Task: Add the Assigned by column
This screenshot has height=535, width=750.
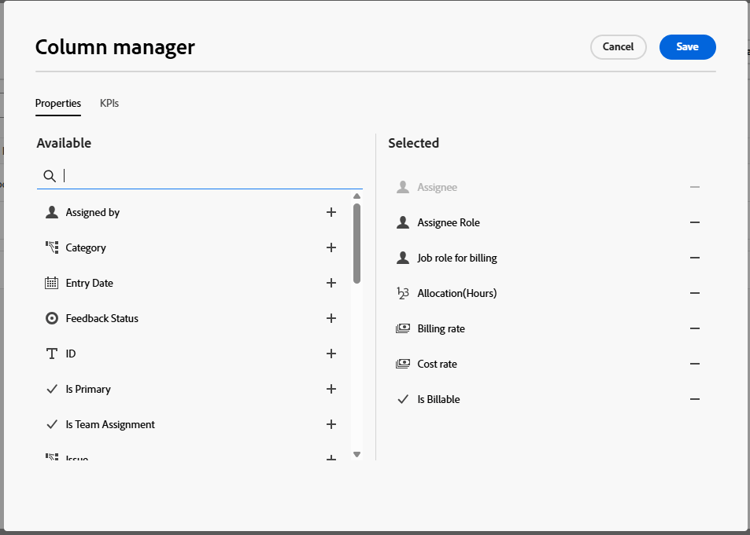Action: point(331,212)
